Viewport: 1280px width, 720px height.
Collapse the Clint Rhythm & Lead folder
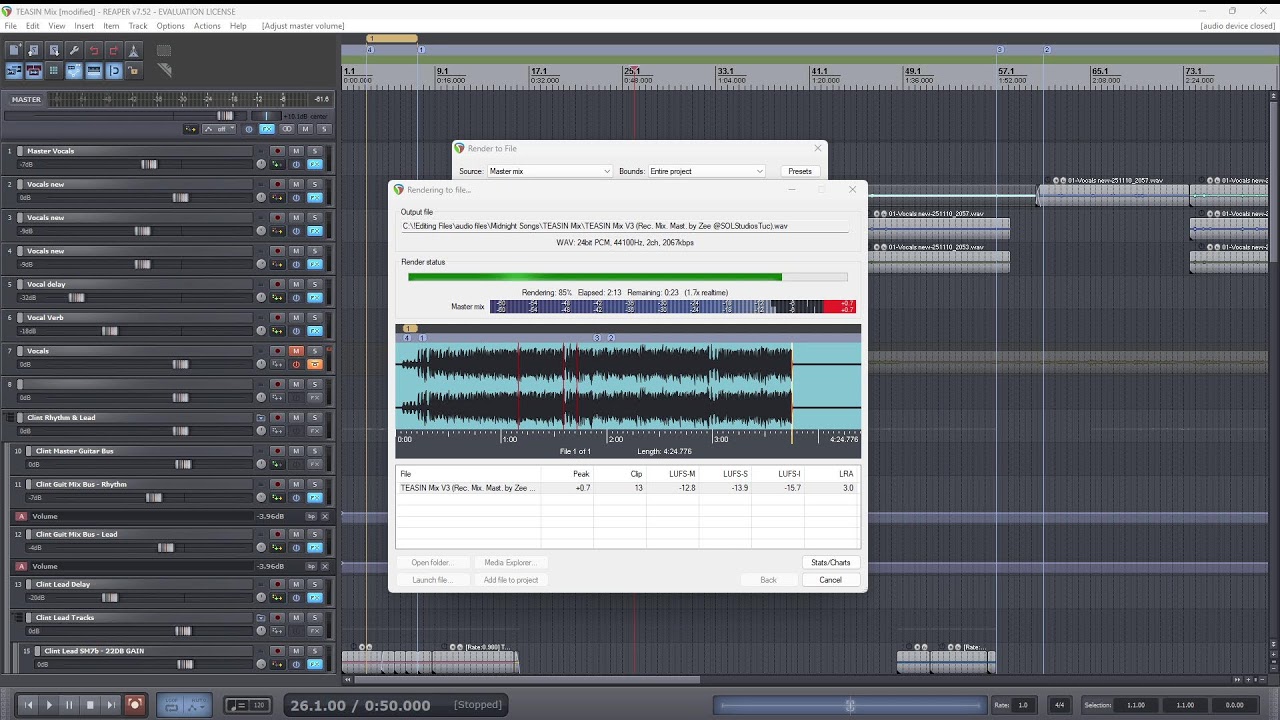click(x=261, y=418)
